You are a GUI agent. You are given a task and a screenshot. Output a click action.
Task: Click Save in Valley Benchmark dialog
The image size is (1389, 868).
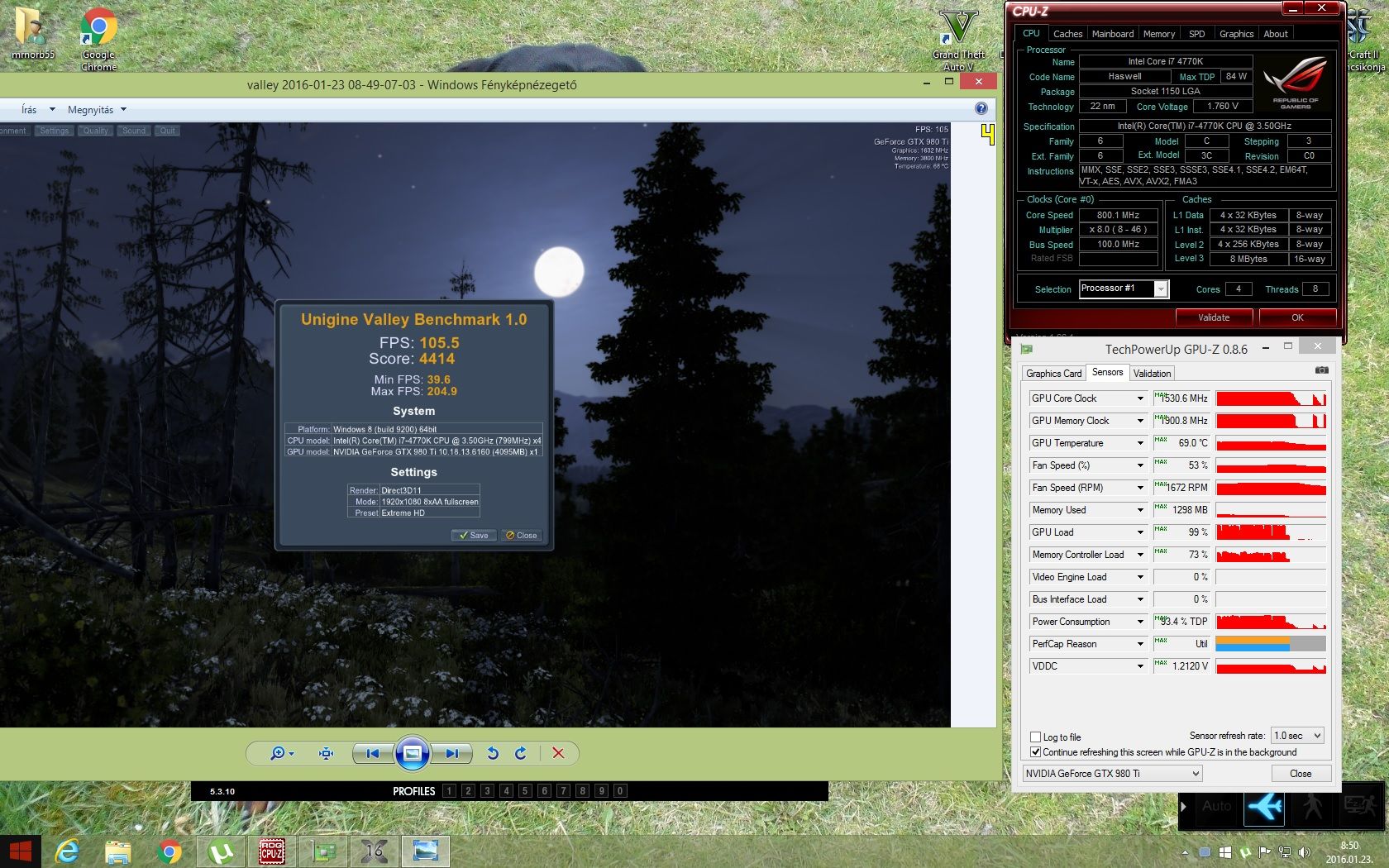tap(474, 535)
